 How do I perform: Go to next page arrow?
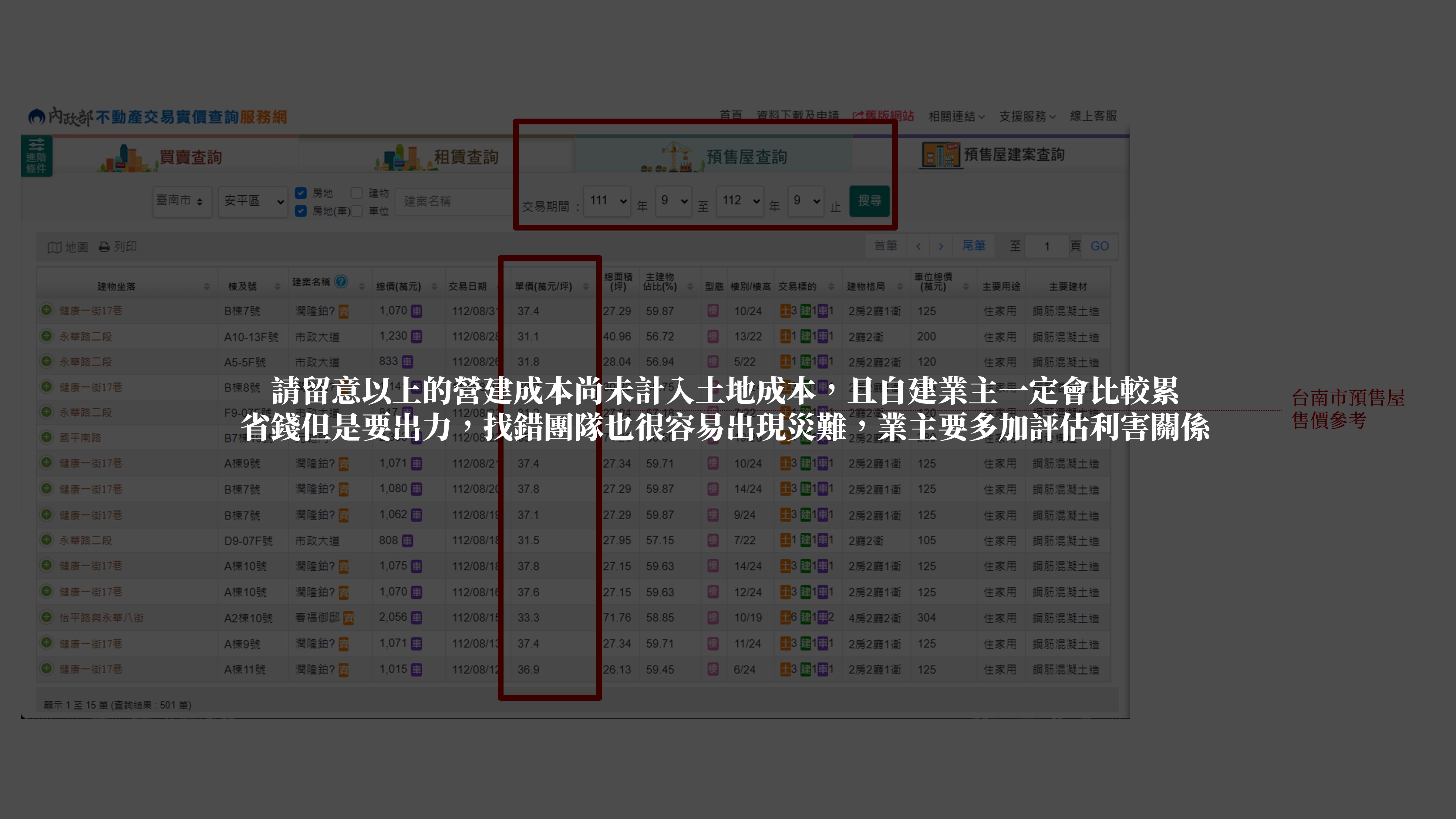click(x=941, y=246)
